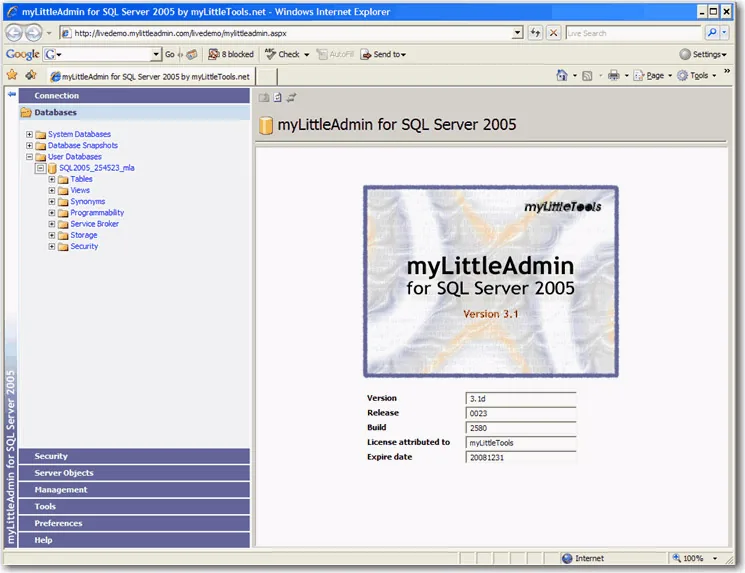Viewport: 745px width, 573px height.
Task: Click the Programmability folder link
Action: pos(97,213)
